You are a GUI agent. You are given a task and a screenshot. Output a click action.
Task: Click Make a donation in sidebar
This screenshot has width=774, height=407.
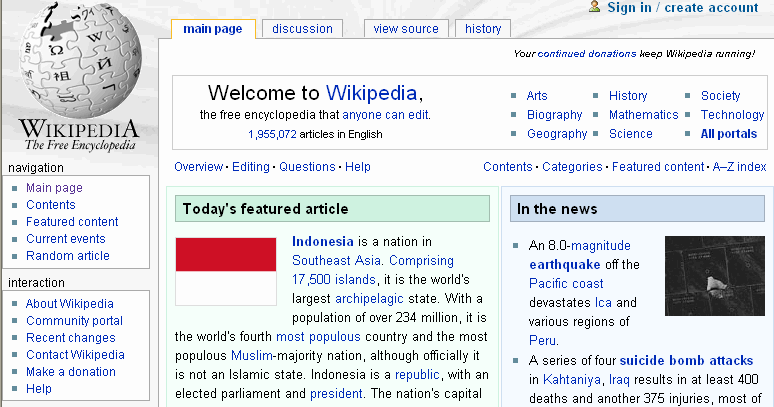click(x=71, y=372)
